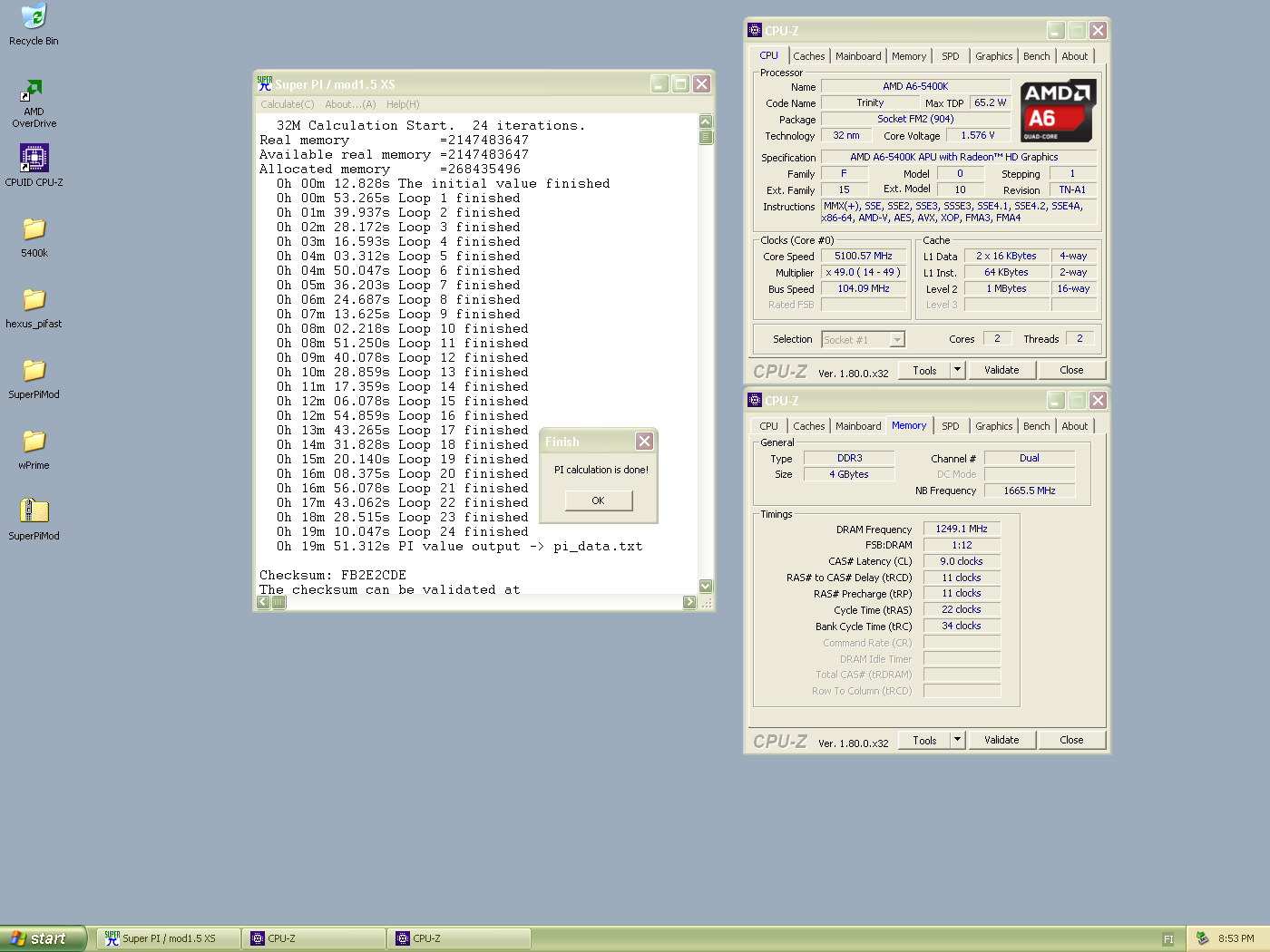Click the AMD A6 processor logo
Viewport: 1270px width, 952px height.
pyautogui.click(x=1059, y=111)
